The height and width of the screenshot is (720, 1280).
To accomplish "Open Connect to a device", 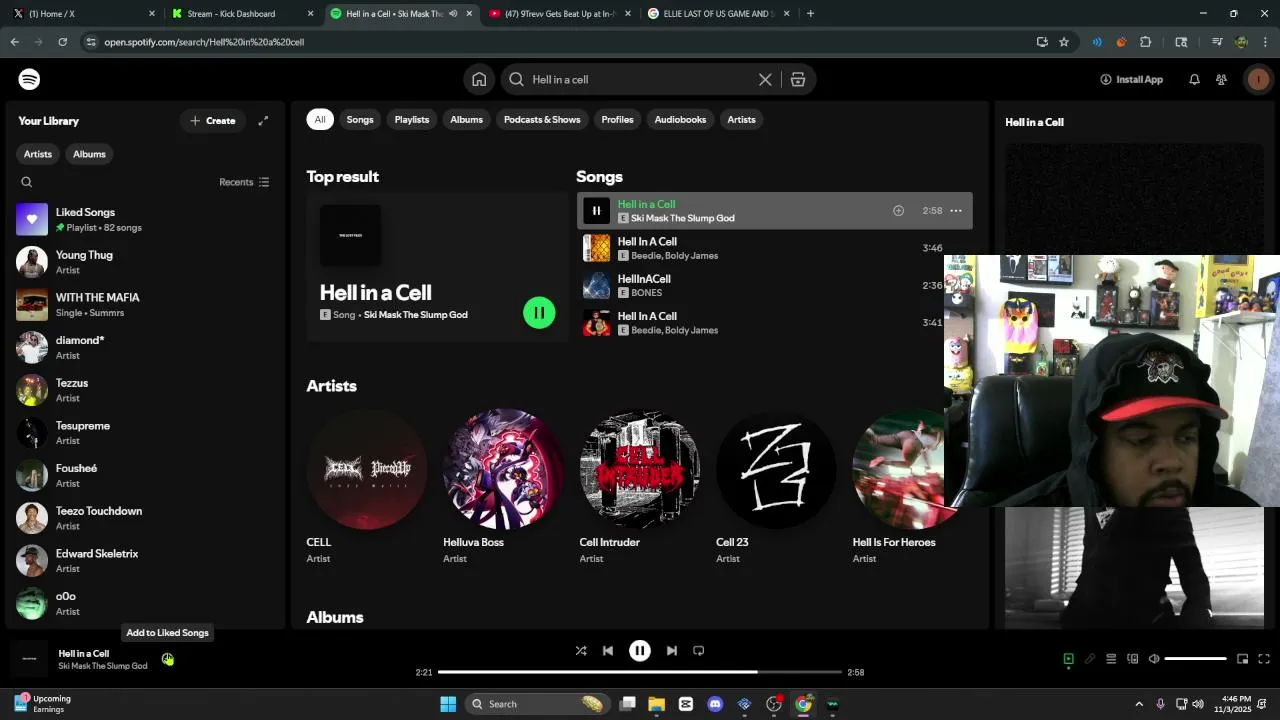I will pyautogui.click(x=1133, y=659).
